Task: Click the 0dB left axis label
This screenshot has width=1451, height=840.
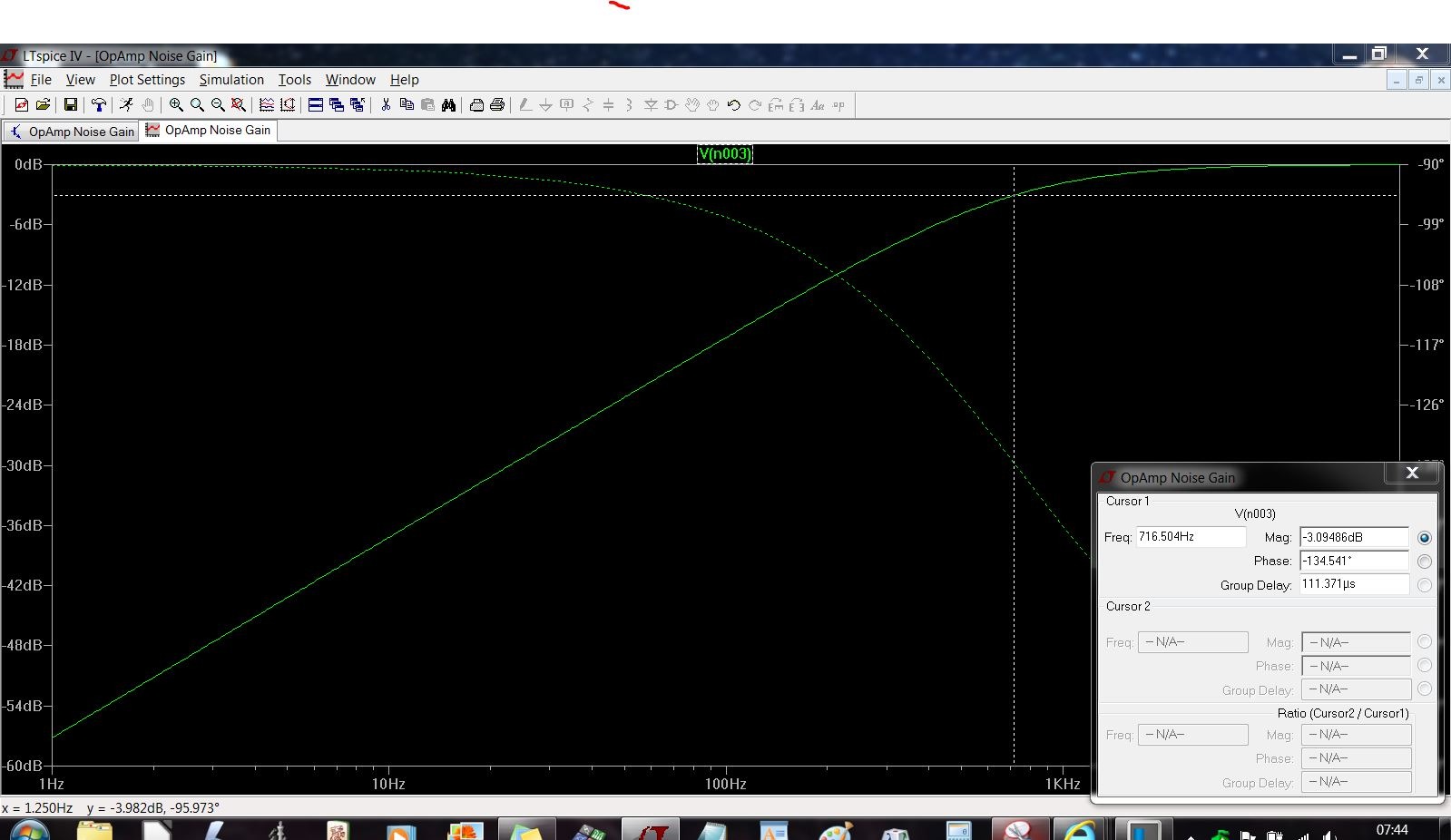Action: tap(28, 164)
